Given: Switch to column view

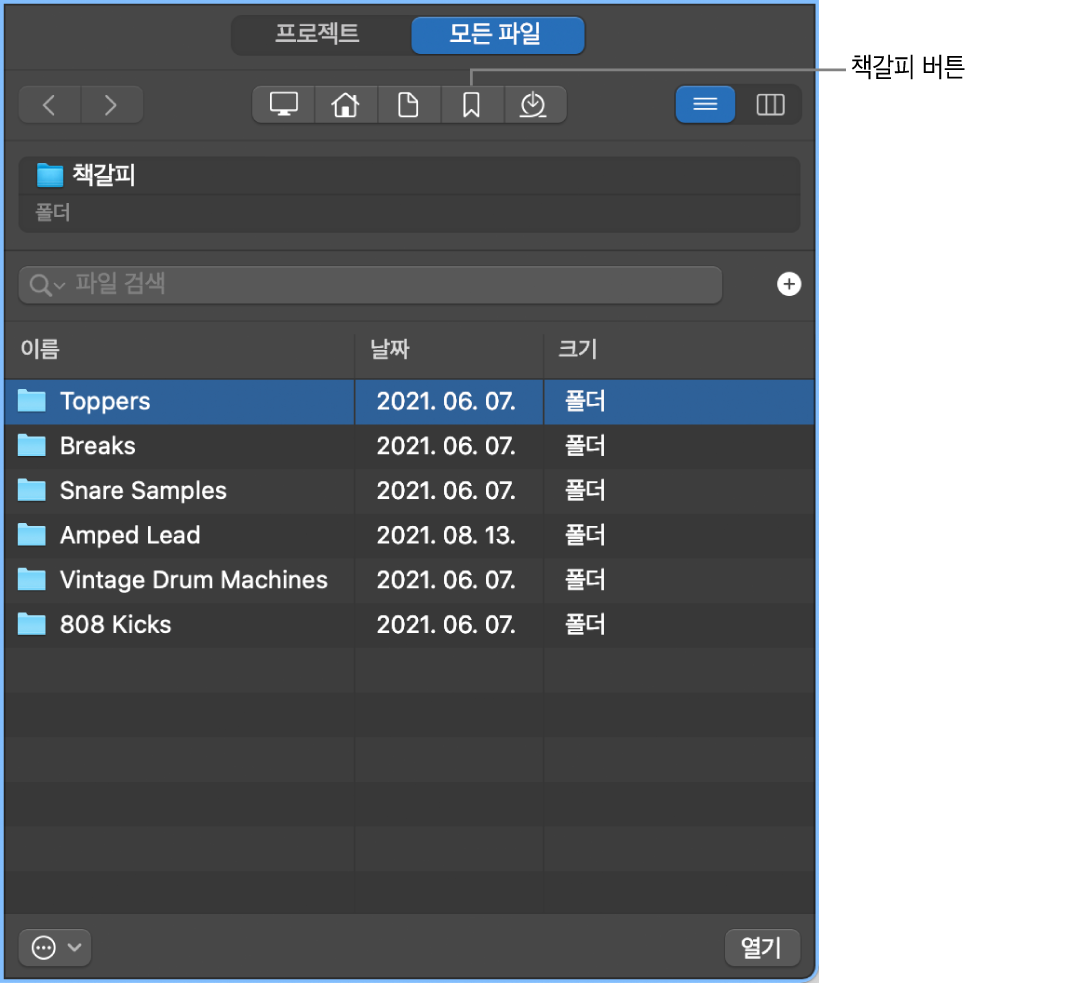Looking at the screenshot, I should (x=769, y=105).
